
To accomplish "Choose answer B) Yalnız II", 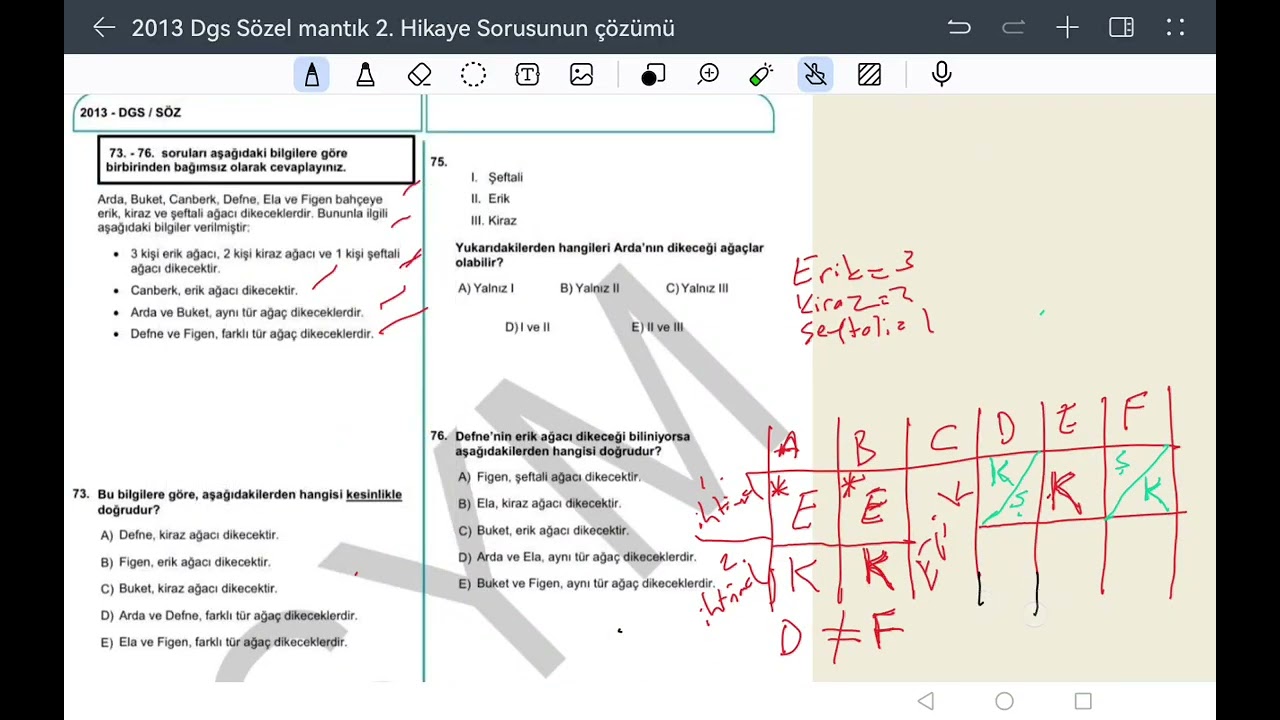I will (x=589, y=288).
